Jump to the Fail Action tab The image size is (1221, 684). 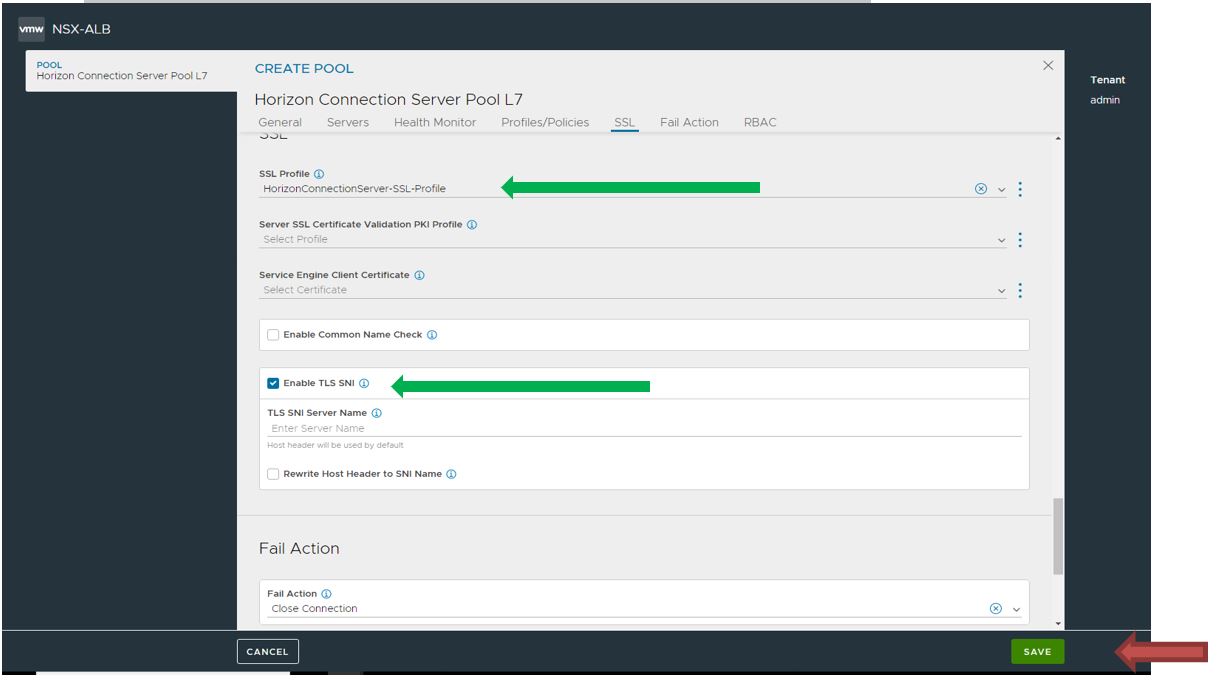click(689, 122)
